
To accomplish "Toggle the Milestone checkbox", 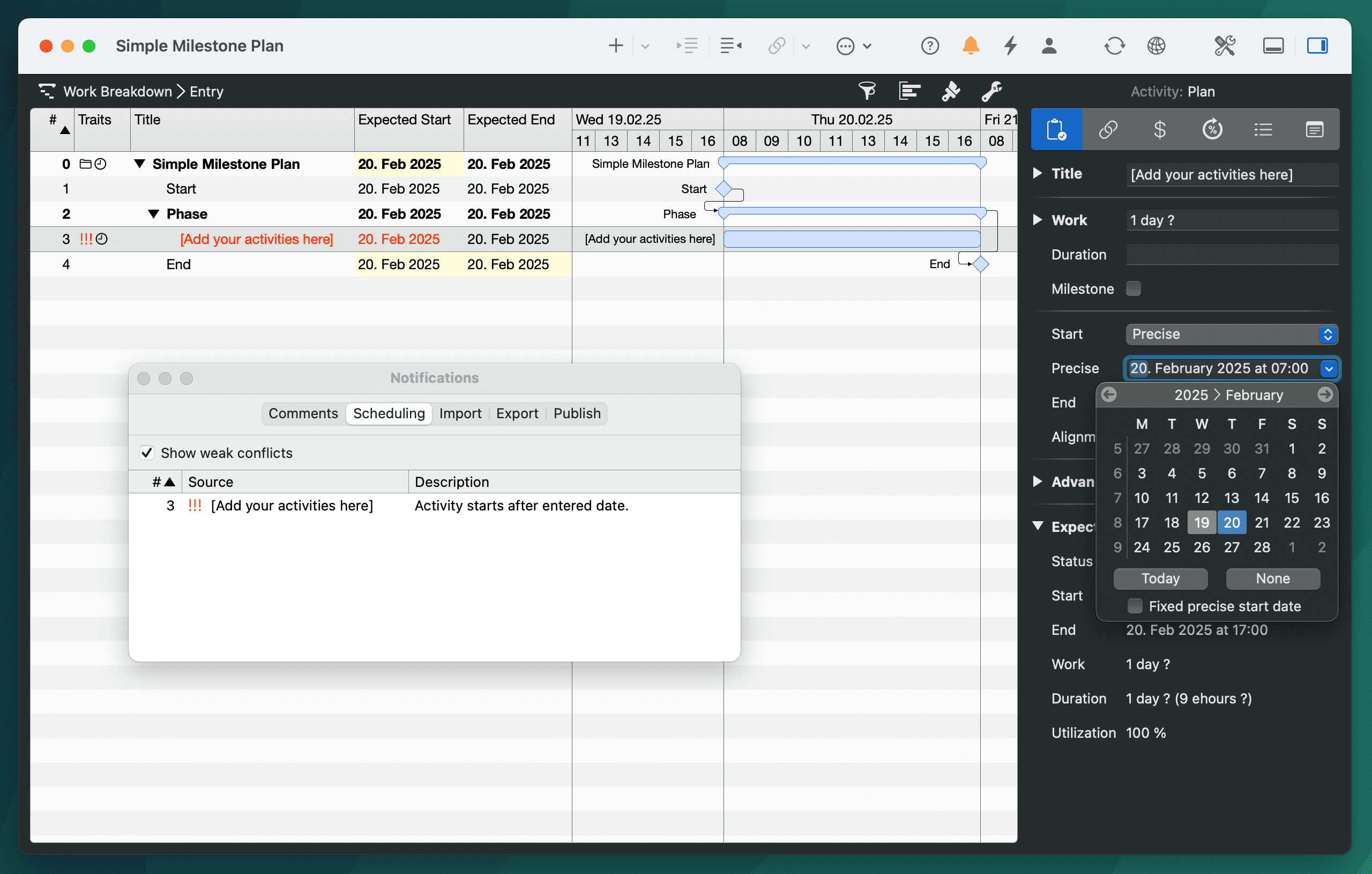I will (1134, 288).
